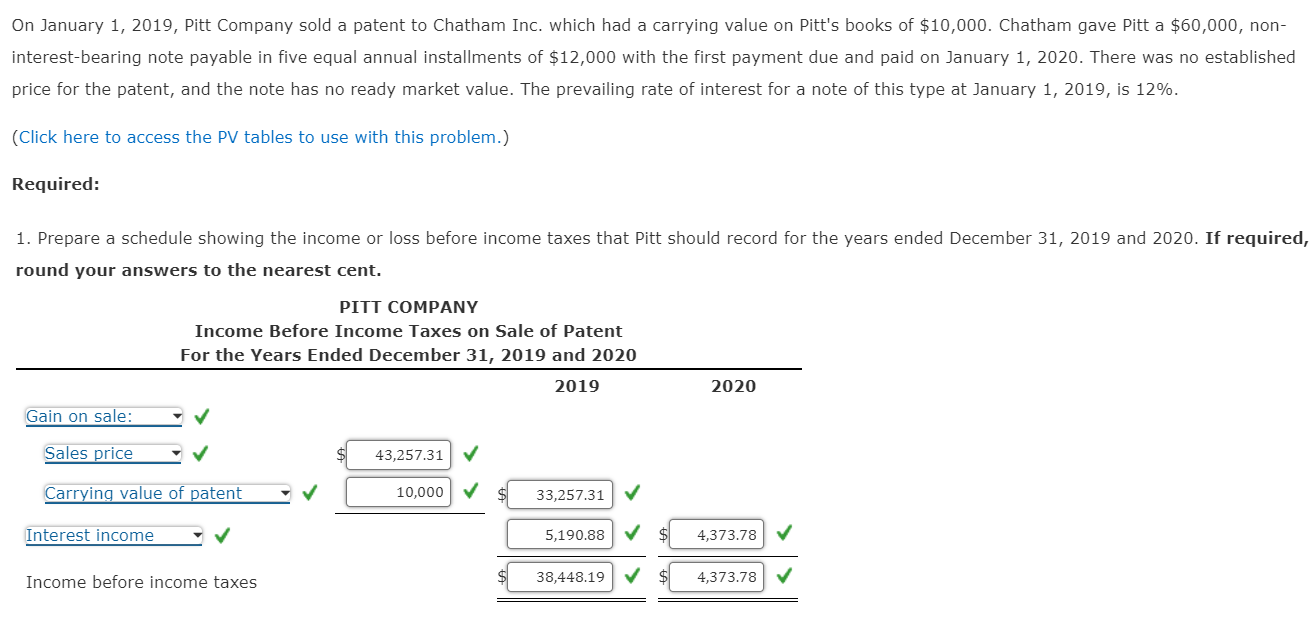Click the checkmark next to Sales price dropdown
Image resolution: width=1312 pixels, height=617 pixels.
click(x=201, y=452)
